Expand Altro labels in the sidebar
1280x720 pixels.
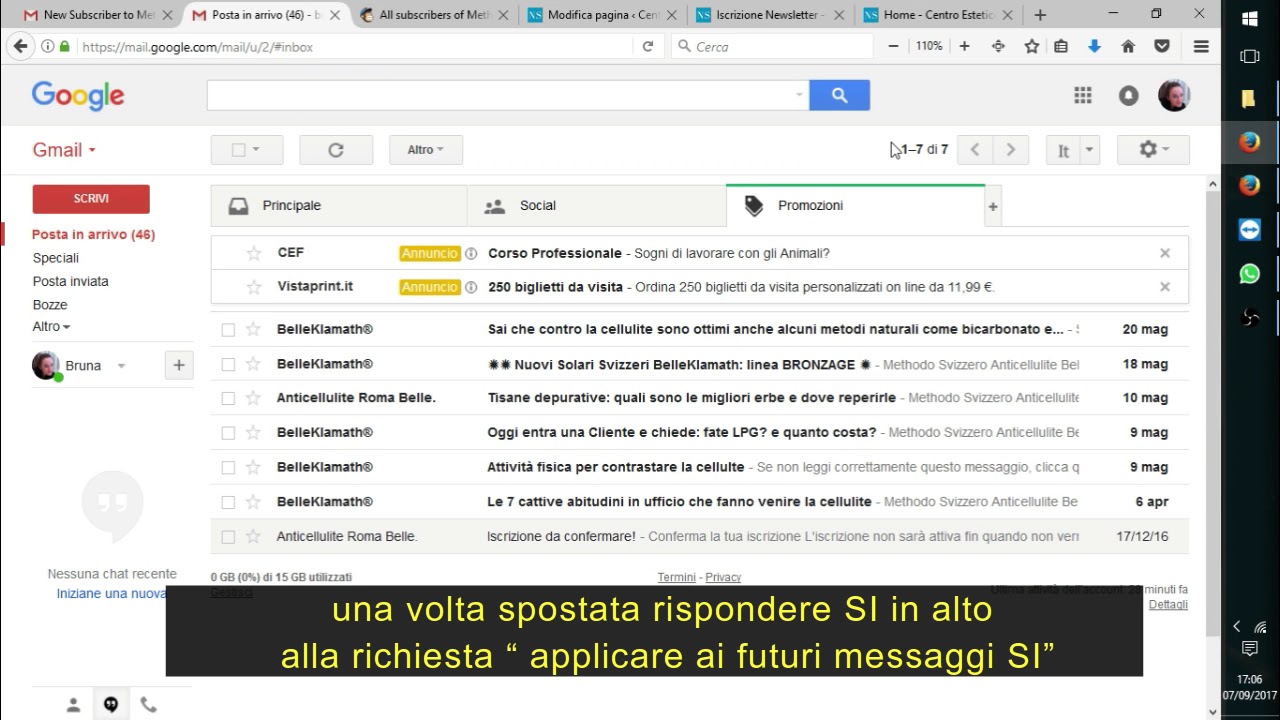coord(51,327)
